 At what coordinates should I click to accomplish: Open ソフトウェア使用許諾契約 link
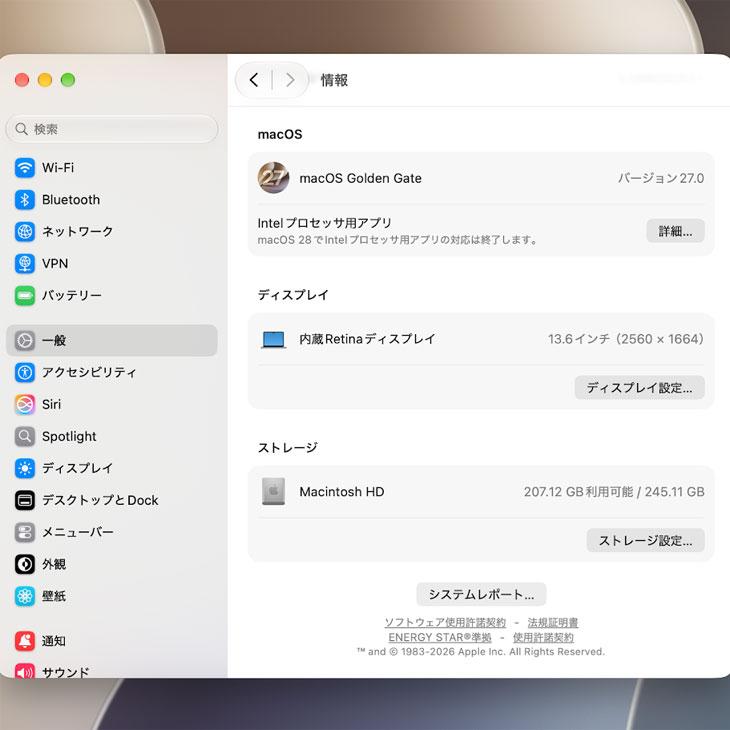[x=445, y=622]
